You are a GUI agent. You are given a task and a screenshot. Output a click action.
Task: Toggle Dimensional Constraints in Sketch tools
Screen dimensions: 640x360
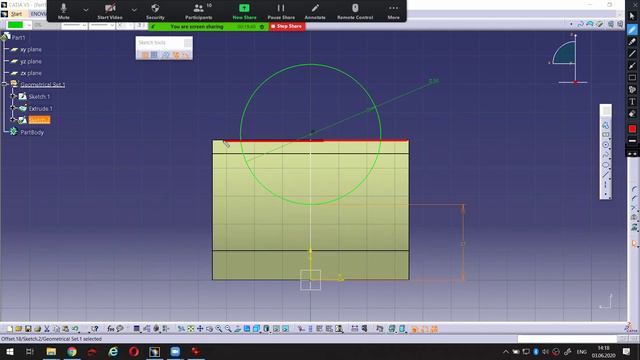tap(186, 55)
